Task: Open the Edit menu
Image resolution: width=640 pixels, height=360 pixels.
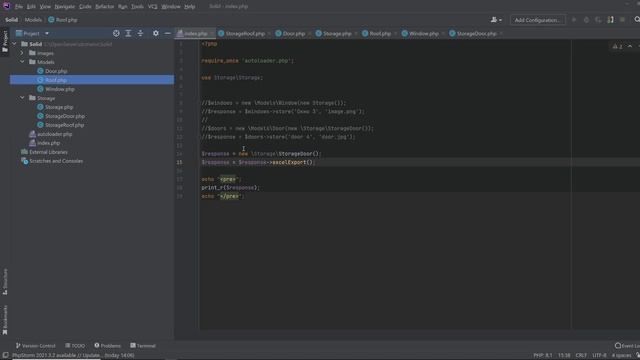Action: point(31,7)
